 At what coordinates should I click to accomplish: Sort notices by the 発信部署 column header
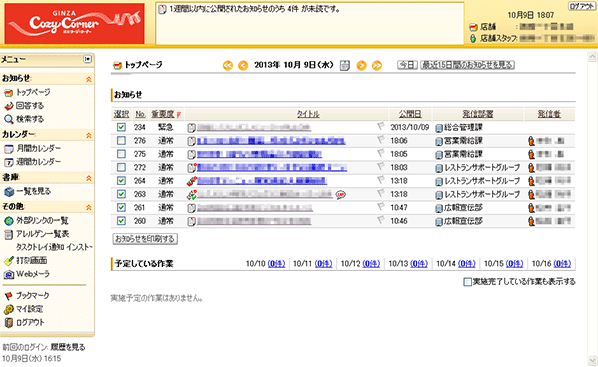pyautogui.click(x=478, y=114)
